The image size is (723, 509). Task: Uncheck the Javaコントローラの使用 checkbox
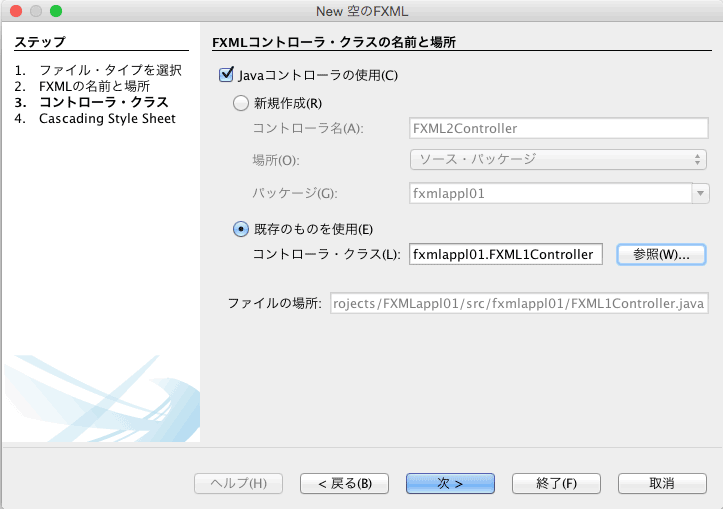pos(226,74)
